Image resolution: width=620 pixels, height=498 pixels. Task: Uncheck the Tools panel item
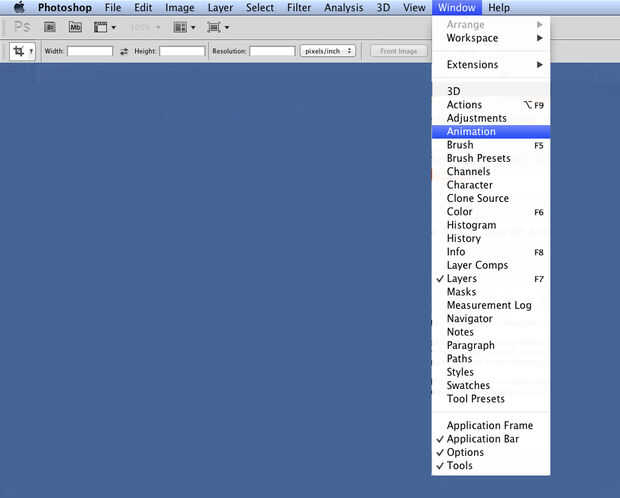click(491, 466)
